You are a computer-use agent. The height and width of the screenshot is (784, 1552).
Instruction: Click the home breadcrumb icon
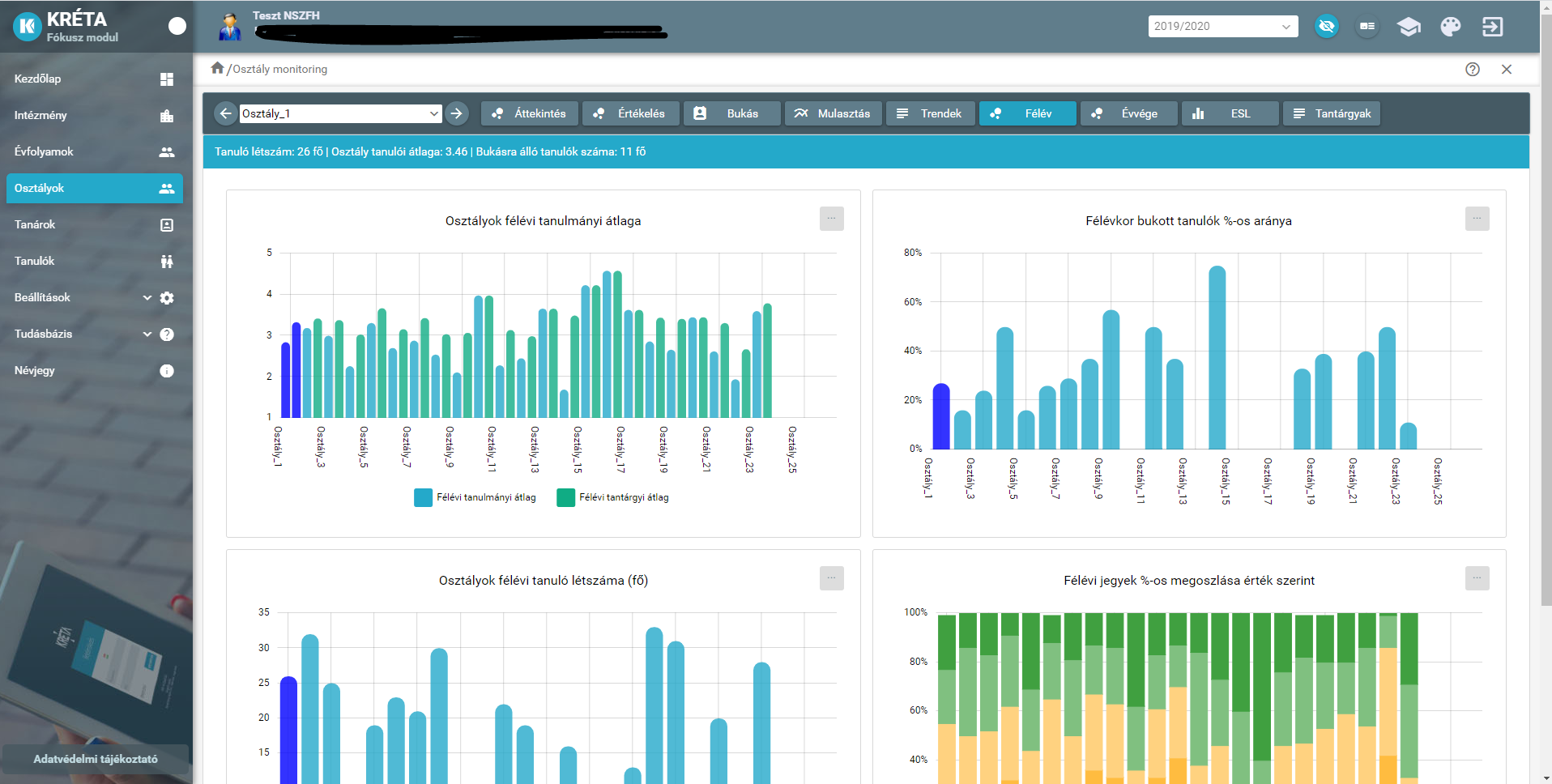point(217,68)
